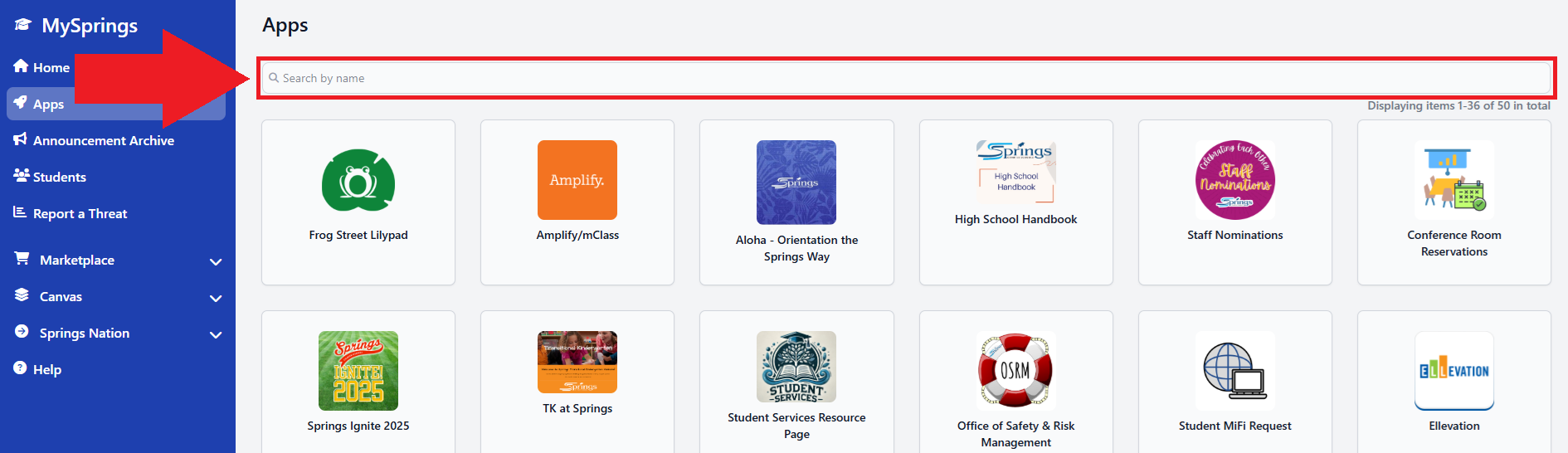The height and width of the screenshot is (453, 1568).
Task: Expand the Canvas submenu chevron
Action: [x=216, y=298]
